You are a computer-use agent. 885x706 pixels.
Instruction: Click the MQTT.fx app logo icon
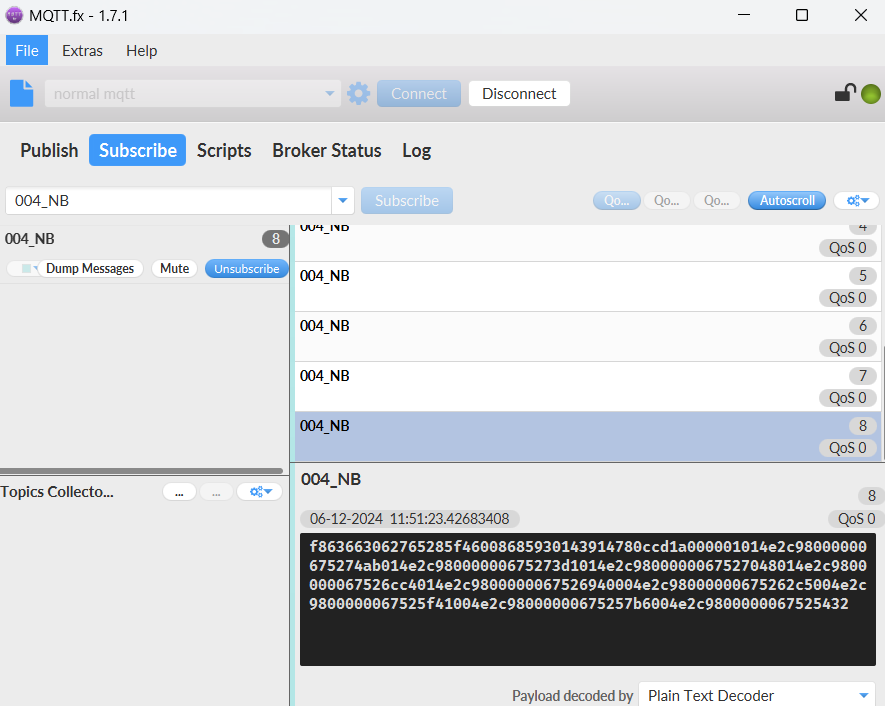(14, 15)
